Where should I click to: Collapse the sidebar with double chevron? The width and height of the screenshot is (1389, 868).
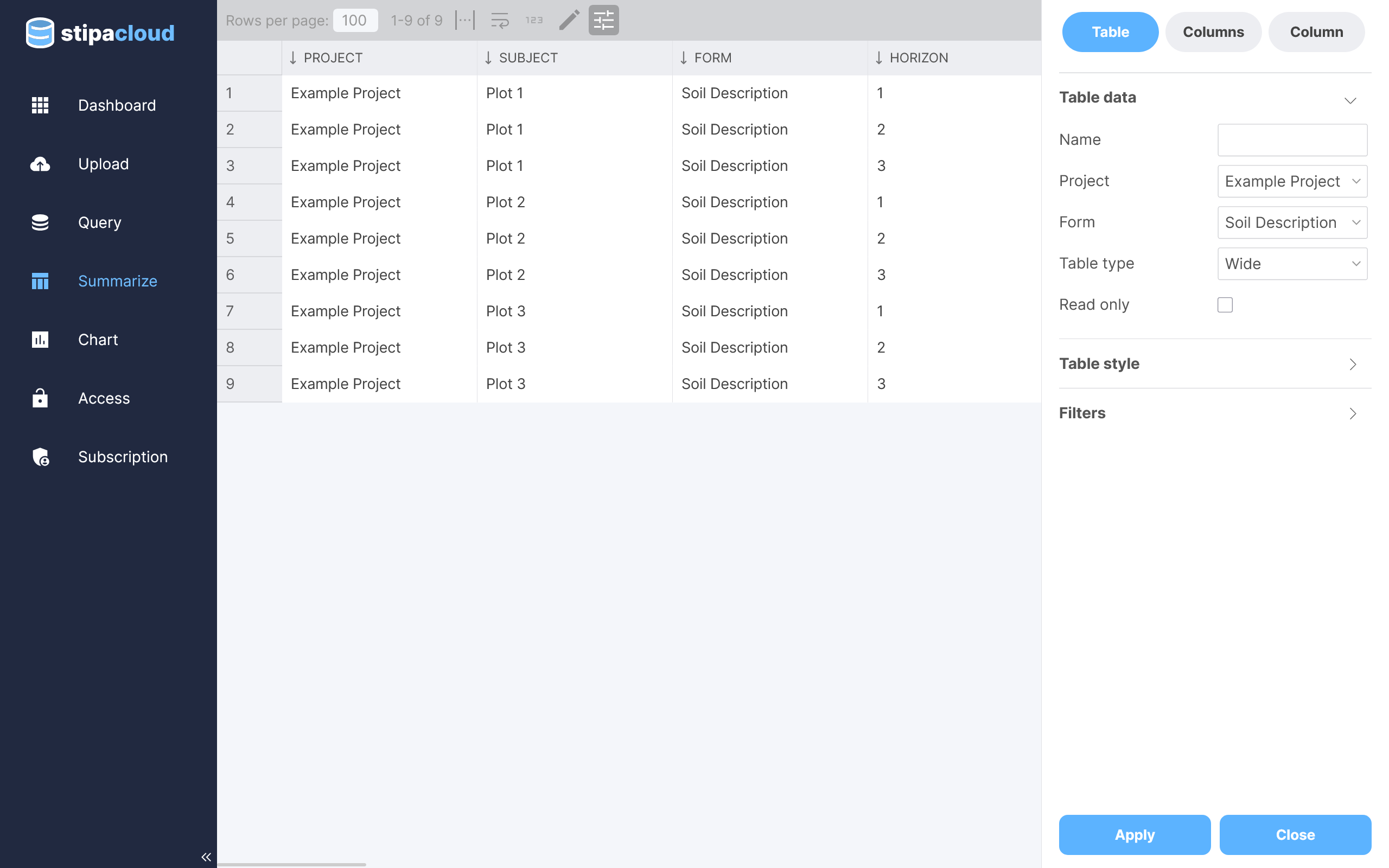pos(206,857)
